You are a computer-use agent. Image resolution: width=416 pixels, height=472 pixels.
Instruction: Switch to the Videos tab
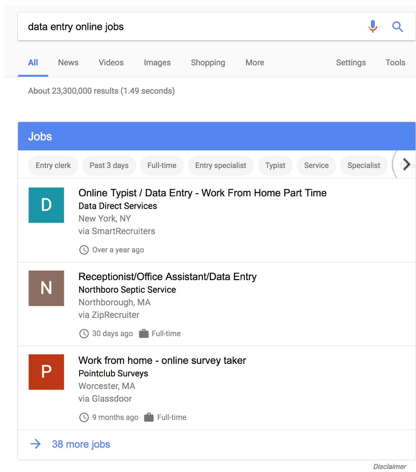tap(111, 63)
